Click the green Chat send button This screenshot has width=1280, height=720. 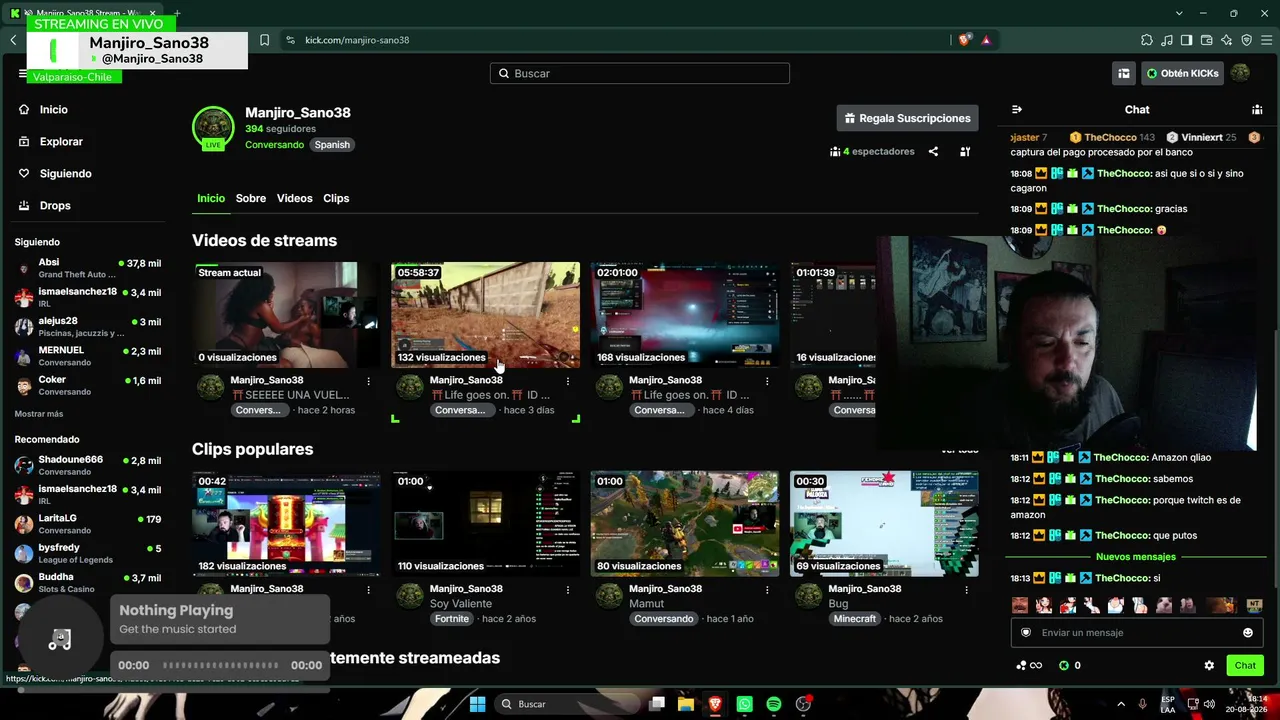point(1245,666)
